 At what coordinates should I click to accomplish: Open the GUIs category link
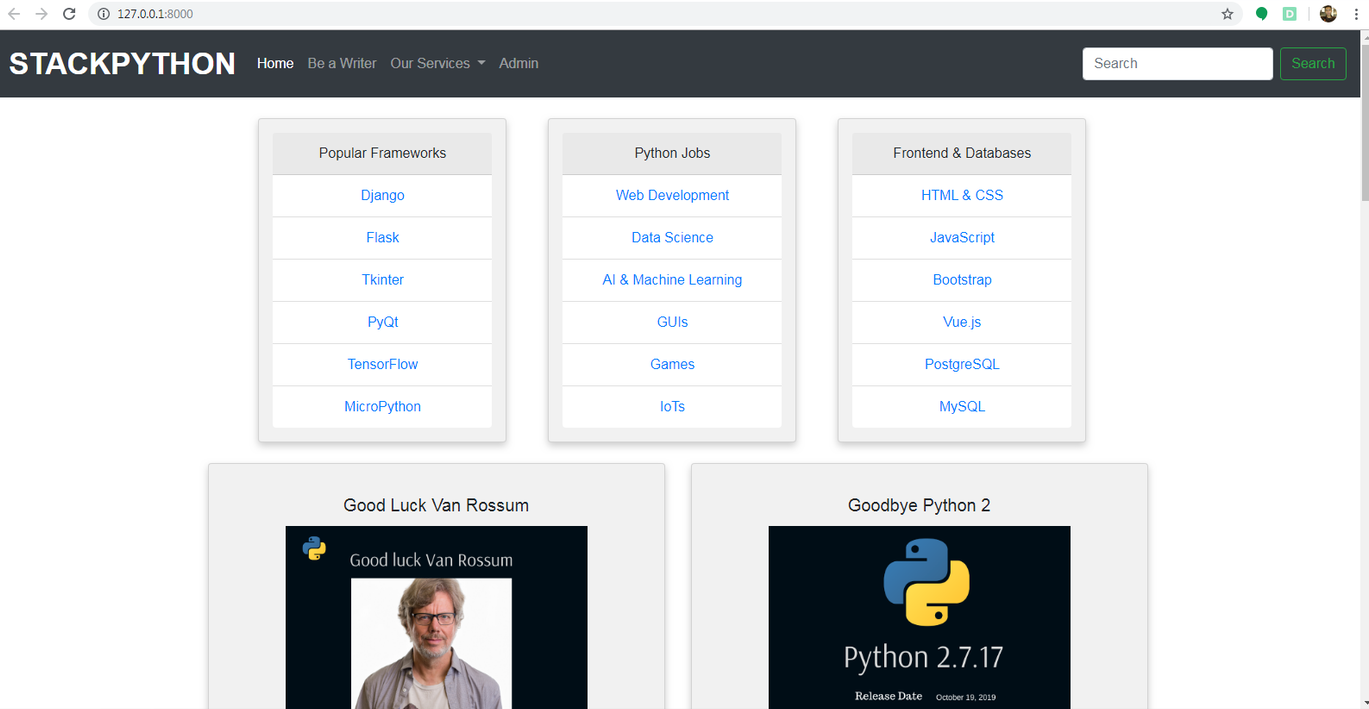click(672, 322)
